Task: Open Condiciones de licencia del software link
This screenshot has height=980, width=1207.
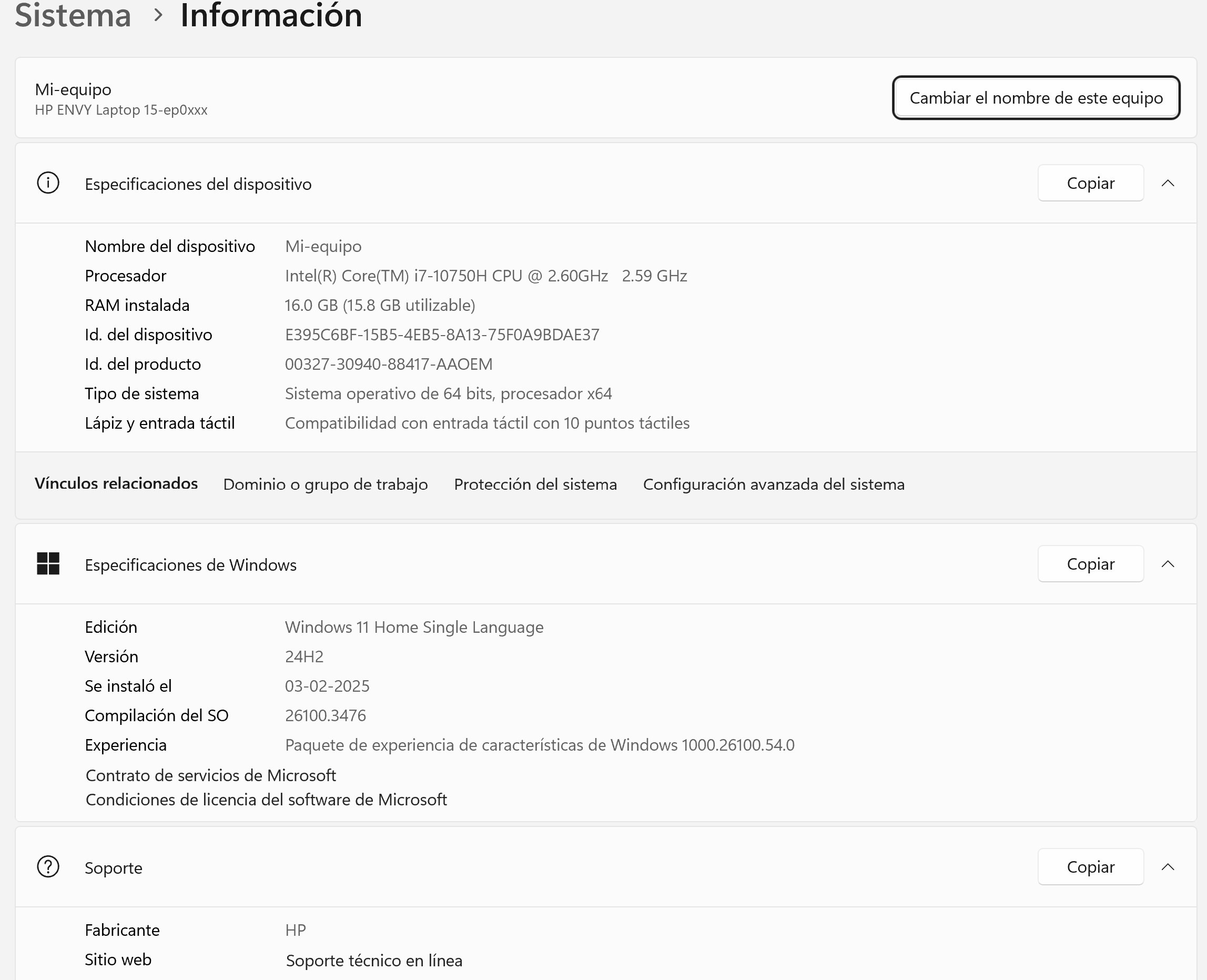Action: coord(266,800)
